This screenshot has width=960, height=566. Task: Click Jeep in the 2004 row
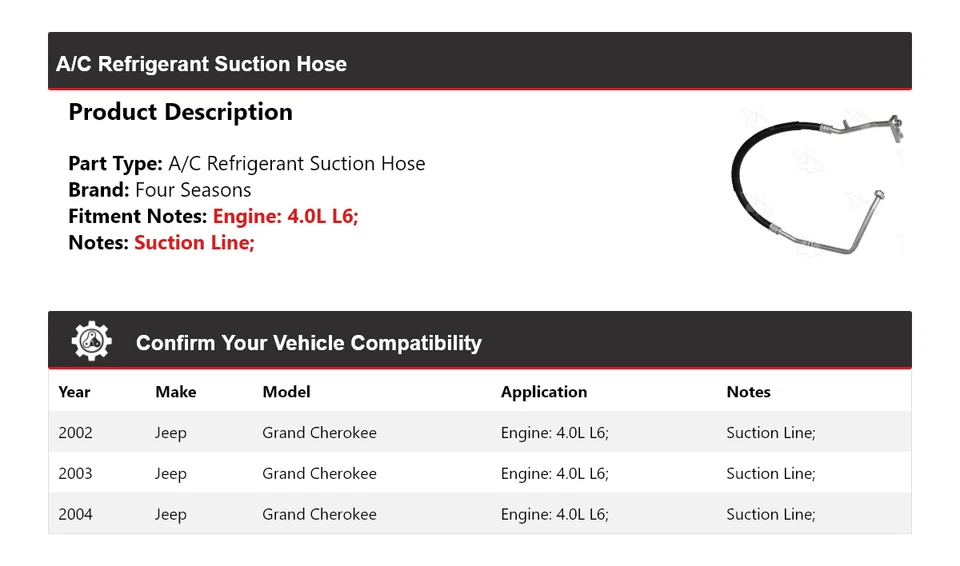pos(170,514)
